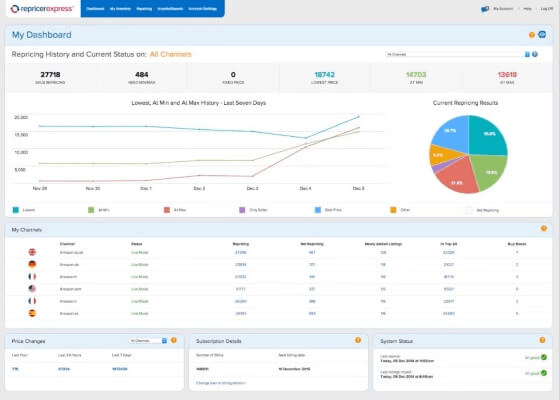
Task: Click the UK flag icon in channels table
Action: [32, 252]
